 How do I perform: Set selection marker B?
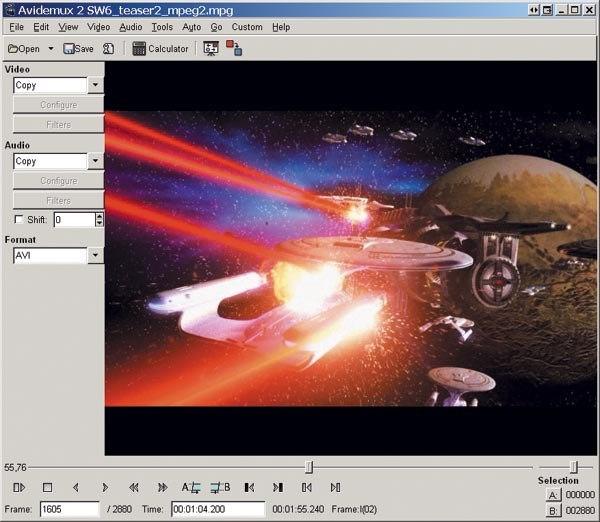tap(220, 488)
